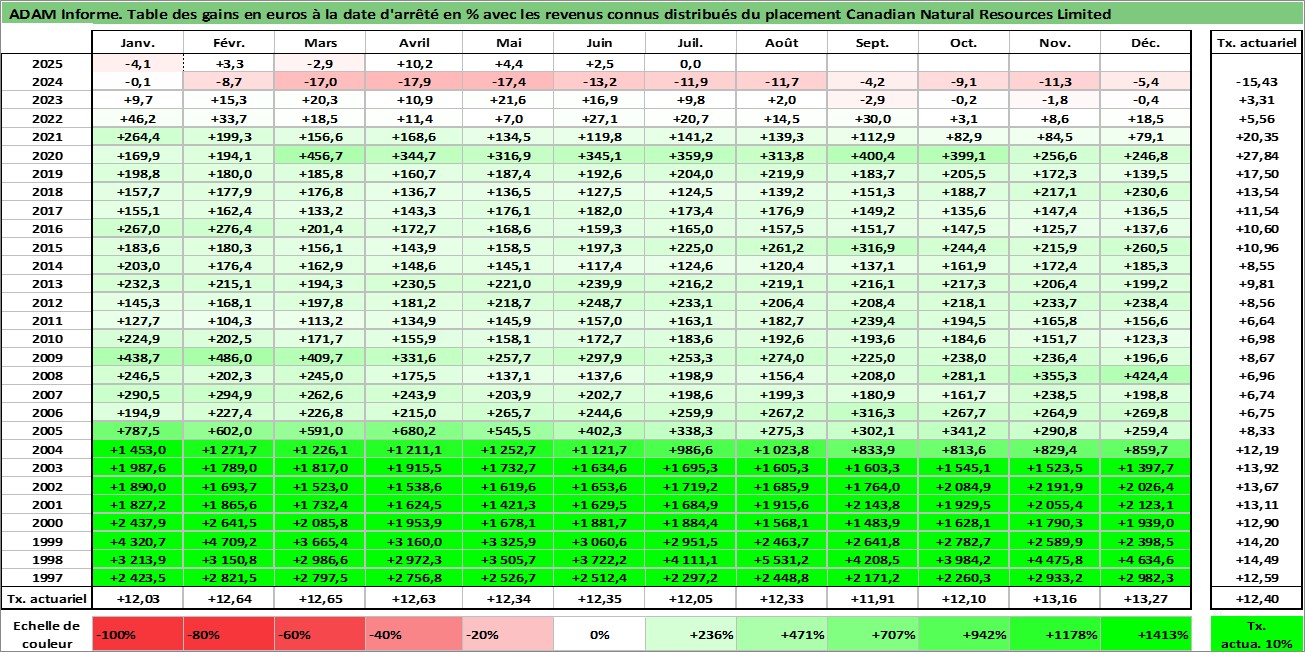This screenshot has width=1305, height=652.
Task: Click cell '+1 023,8' in August 2004
Action: pos(782,449)
